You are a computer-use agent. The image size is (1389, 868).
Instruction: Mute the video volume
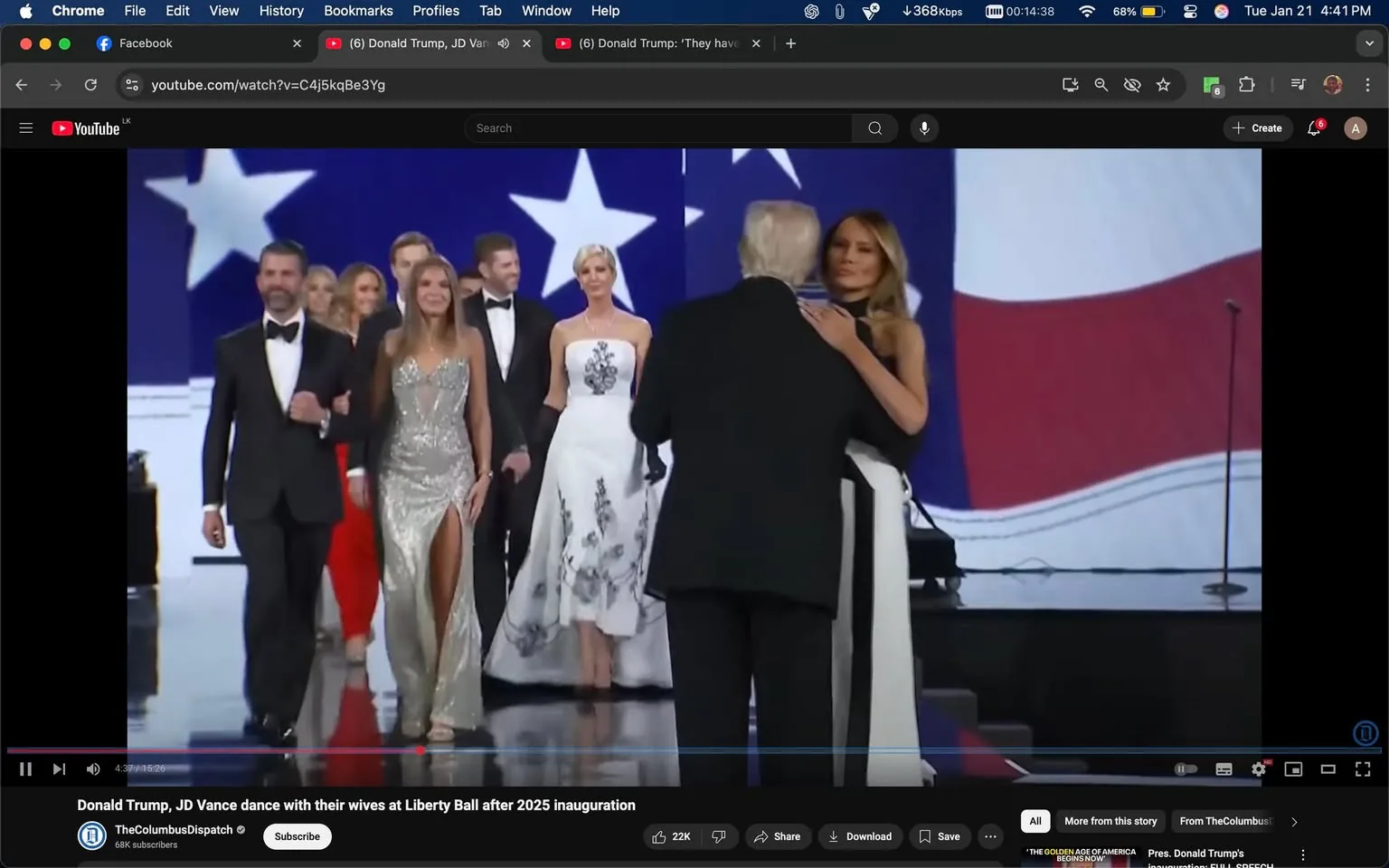92,769
